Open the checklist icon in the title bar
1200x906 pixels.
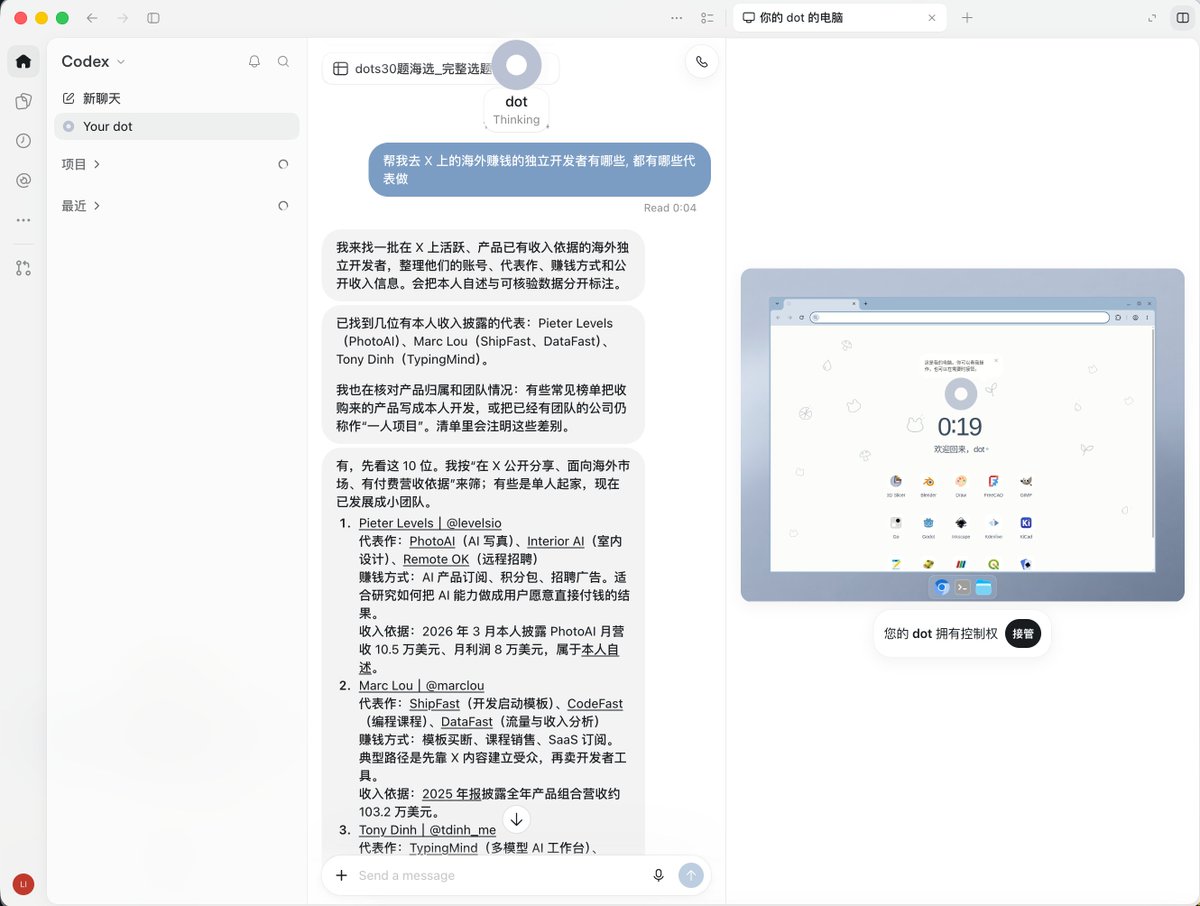point(707,18)
